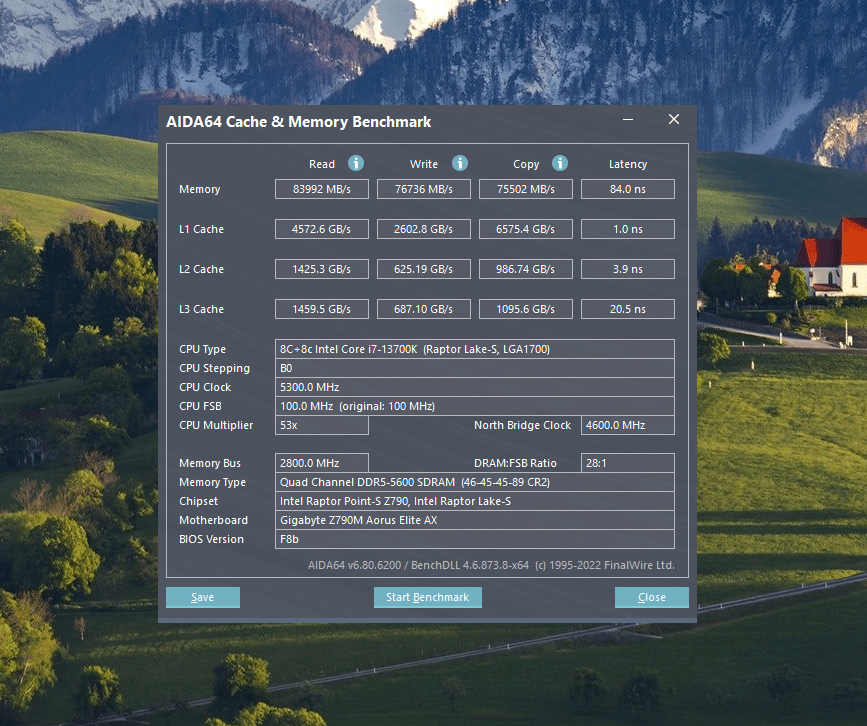Click the Memory Latency value of 84.0 ns
This screenshot has width=867, height=726.
tap(627, 189)
